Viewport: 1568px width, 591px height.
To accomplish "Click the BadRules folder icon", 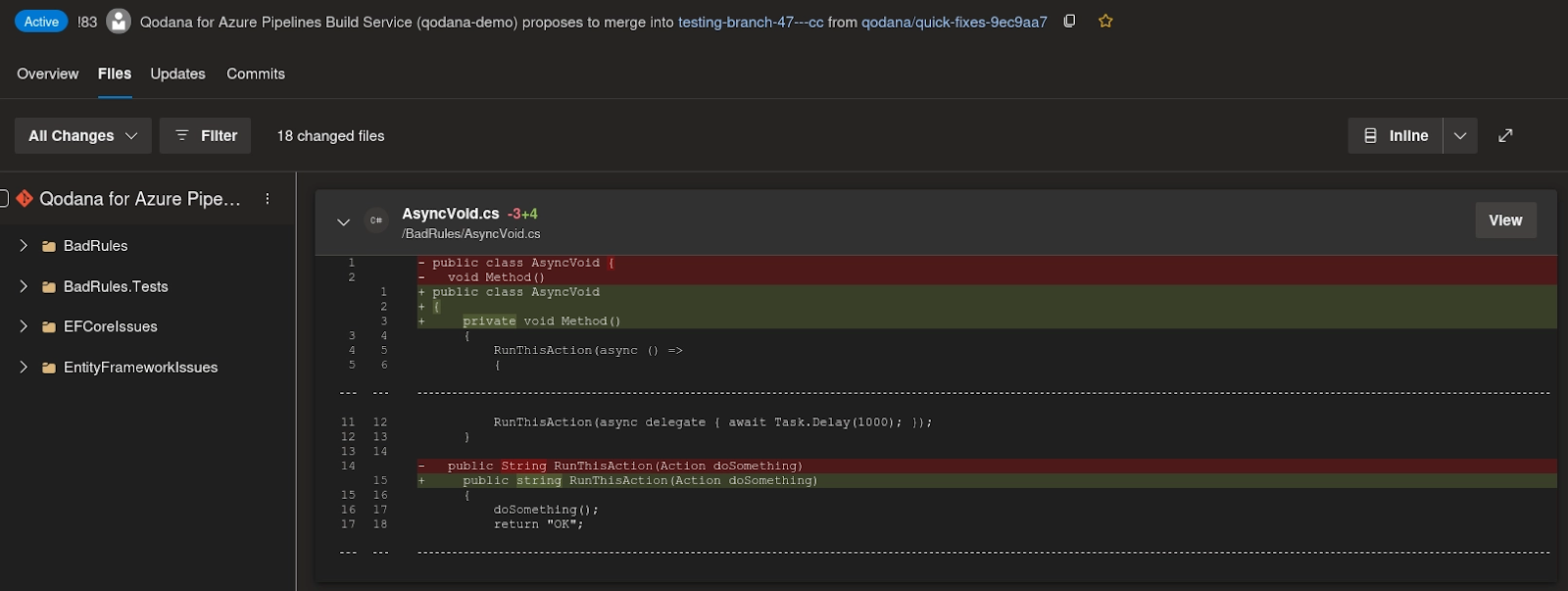I will click(49, 246).
